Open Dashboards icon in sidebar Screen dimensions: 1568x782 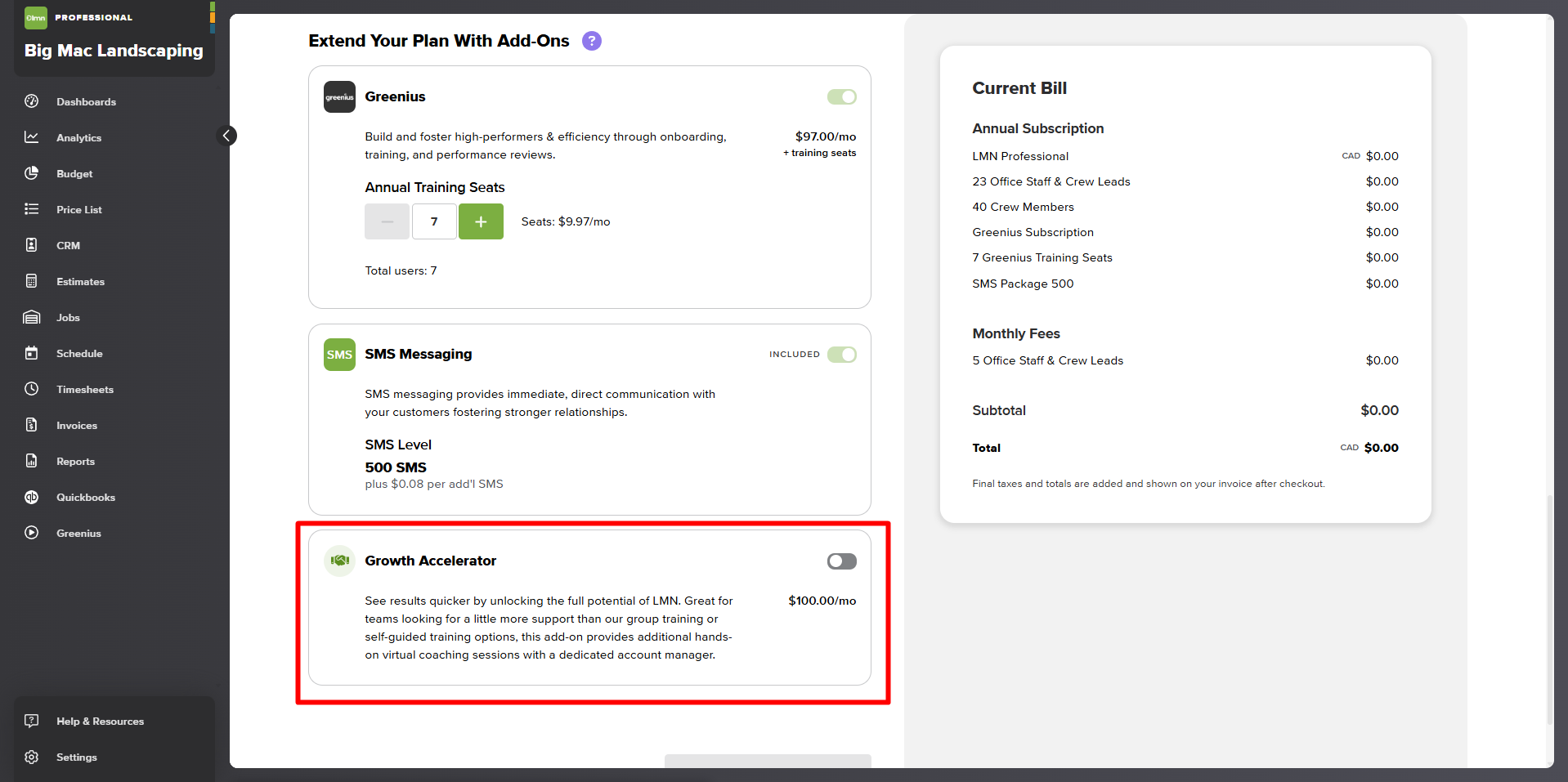tap(32, 101)
